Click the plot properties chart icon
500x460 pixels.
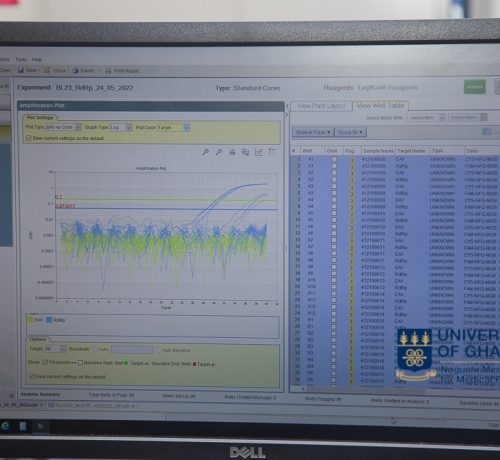tap(259, 152)
